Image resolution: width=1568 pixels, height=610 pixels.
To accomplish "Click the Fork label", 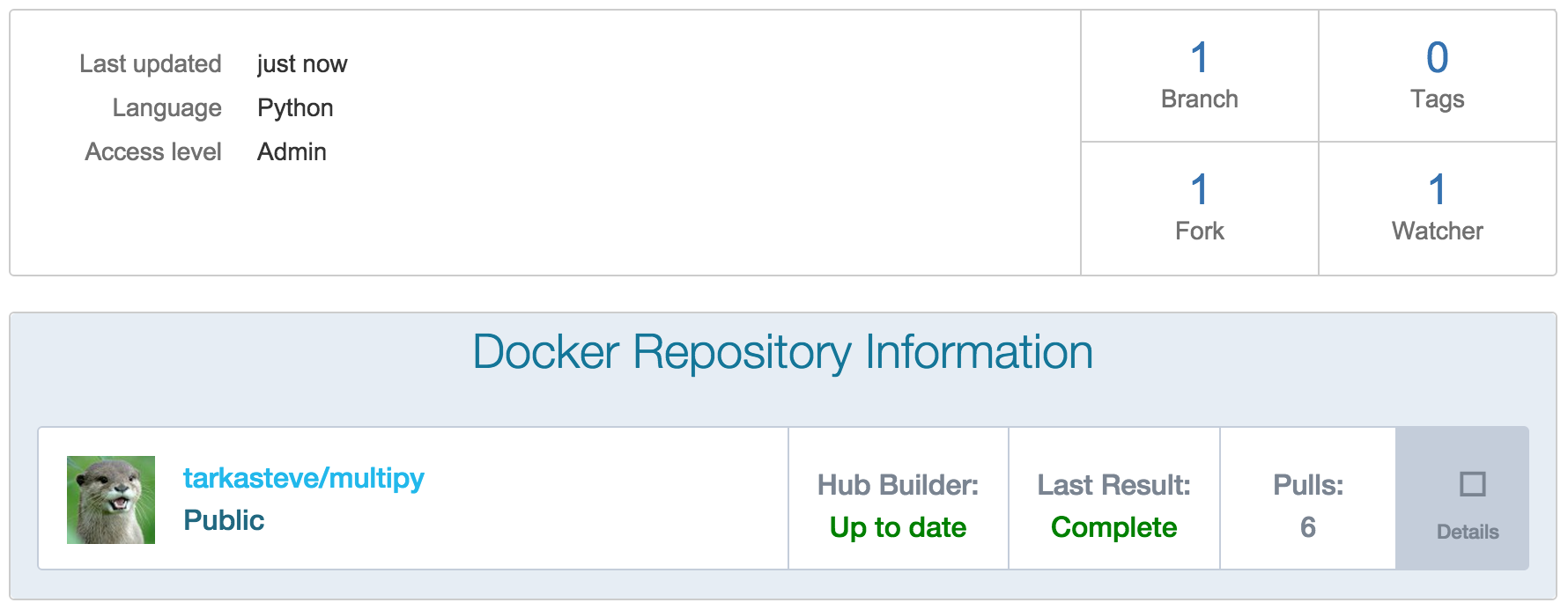I will point(1199,231).
